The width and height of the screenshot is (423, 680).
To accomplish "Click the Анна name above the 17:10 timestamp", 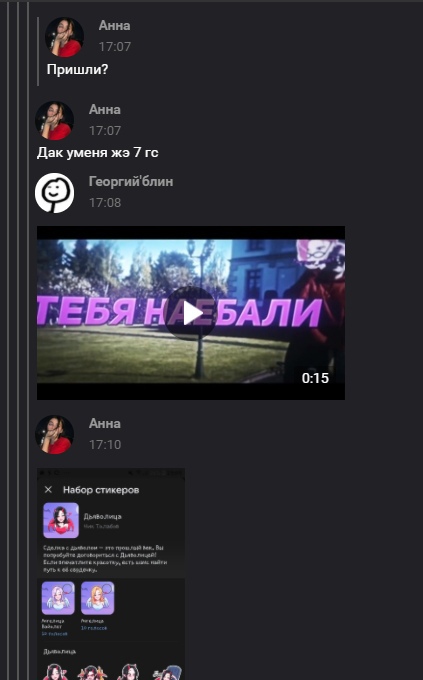I will pos(105,423).
